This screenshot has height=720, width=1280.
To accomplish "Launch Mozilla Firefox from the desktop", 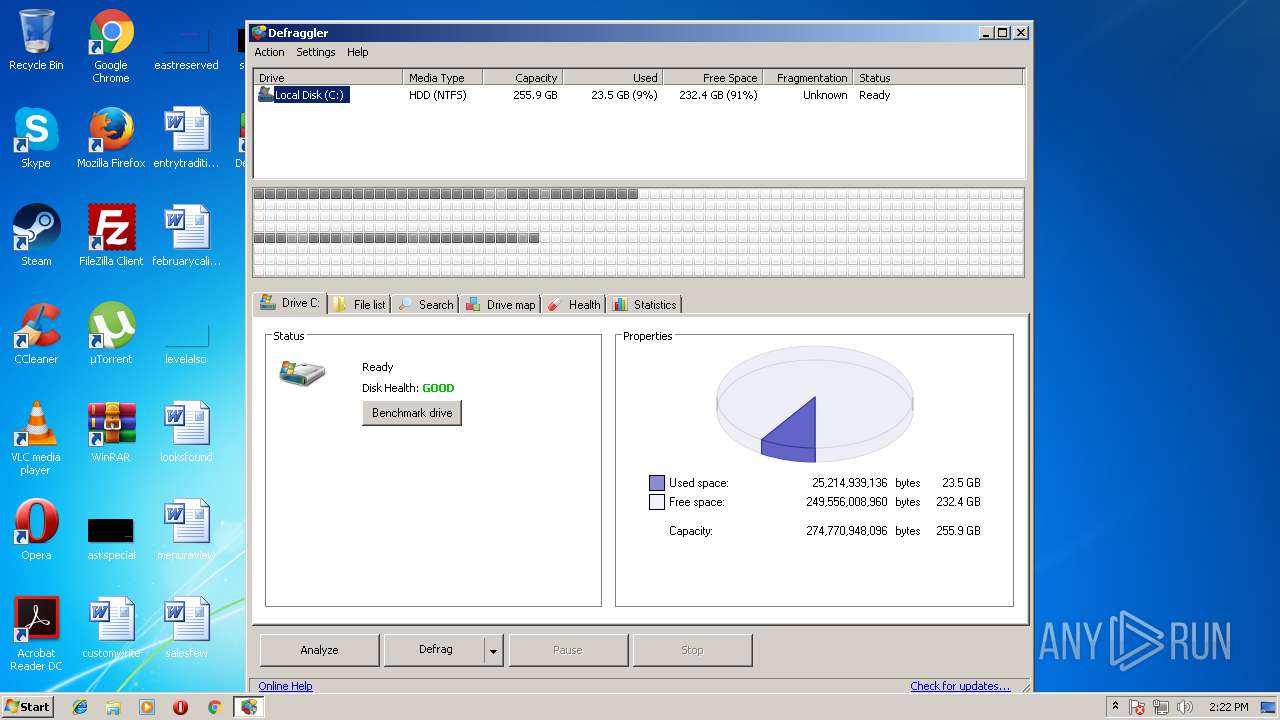I will point(111,138).
